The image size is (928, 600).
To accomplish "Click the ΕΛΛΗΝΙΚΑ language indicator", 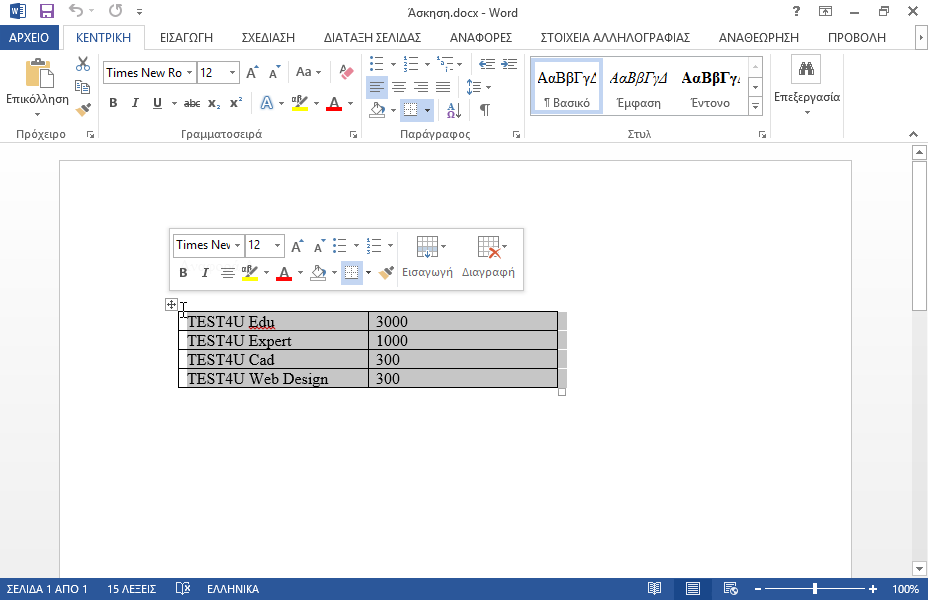I will point(233,589).
